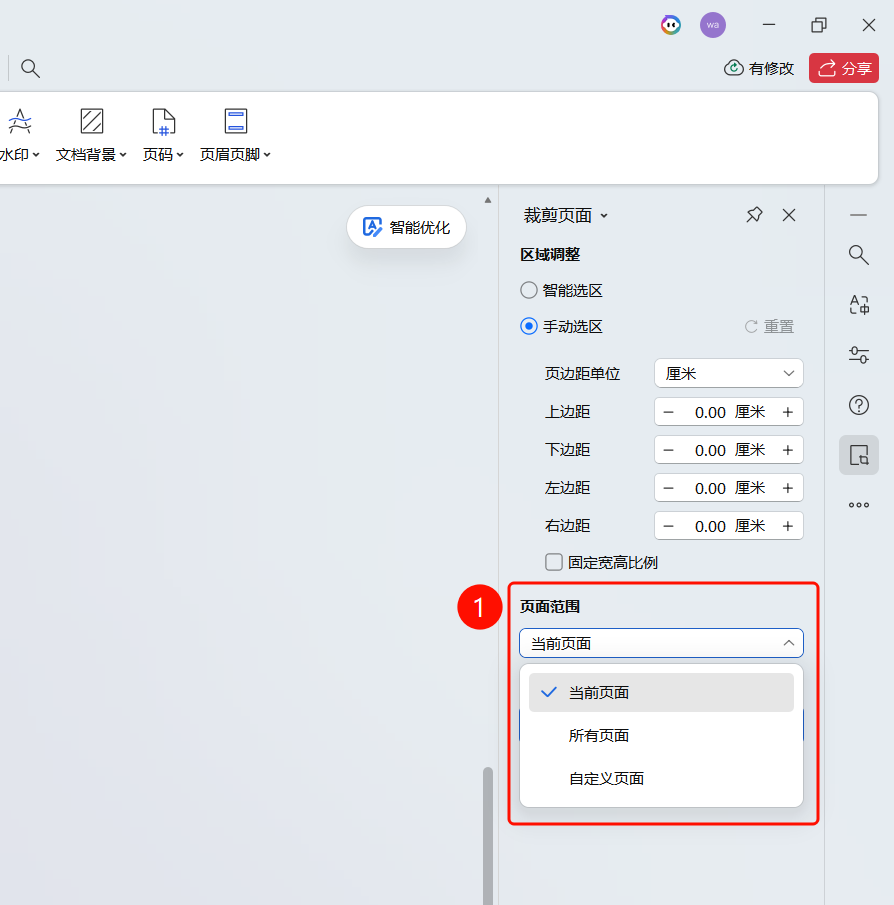Open the 水印 watermark tool

pyautogui.click(x=20, y=135)
